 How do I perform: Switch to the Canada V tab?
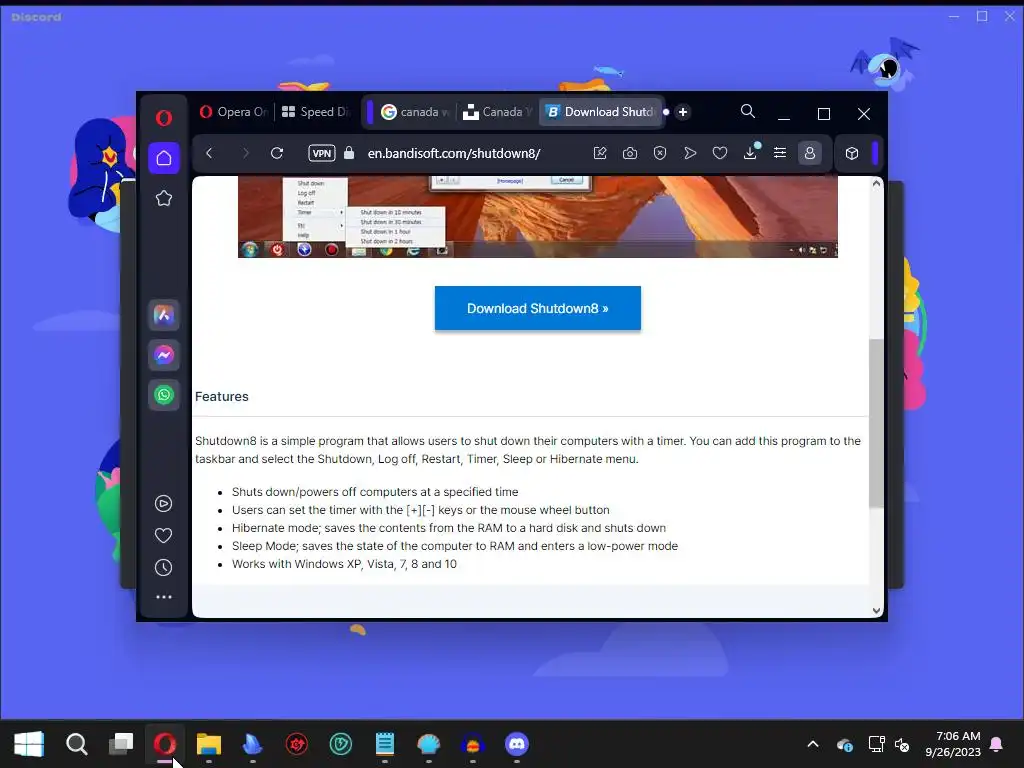tap(497, 112)
